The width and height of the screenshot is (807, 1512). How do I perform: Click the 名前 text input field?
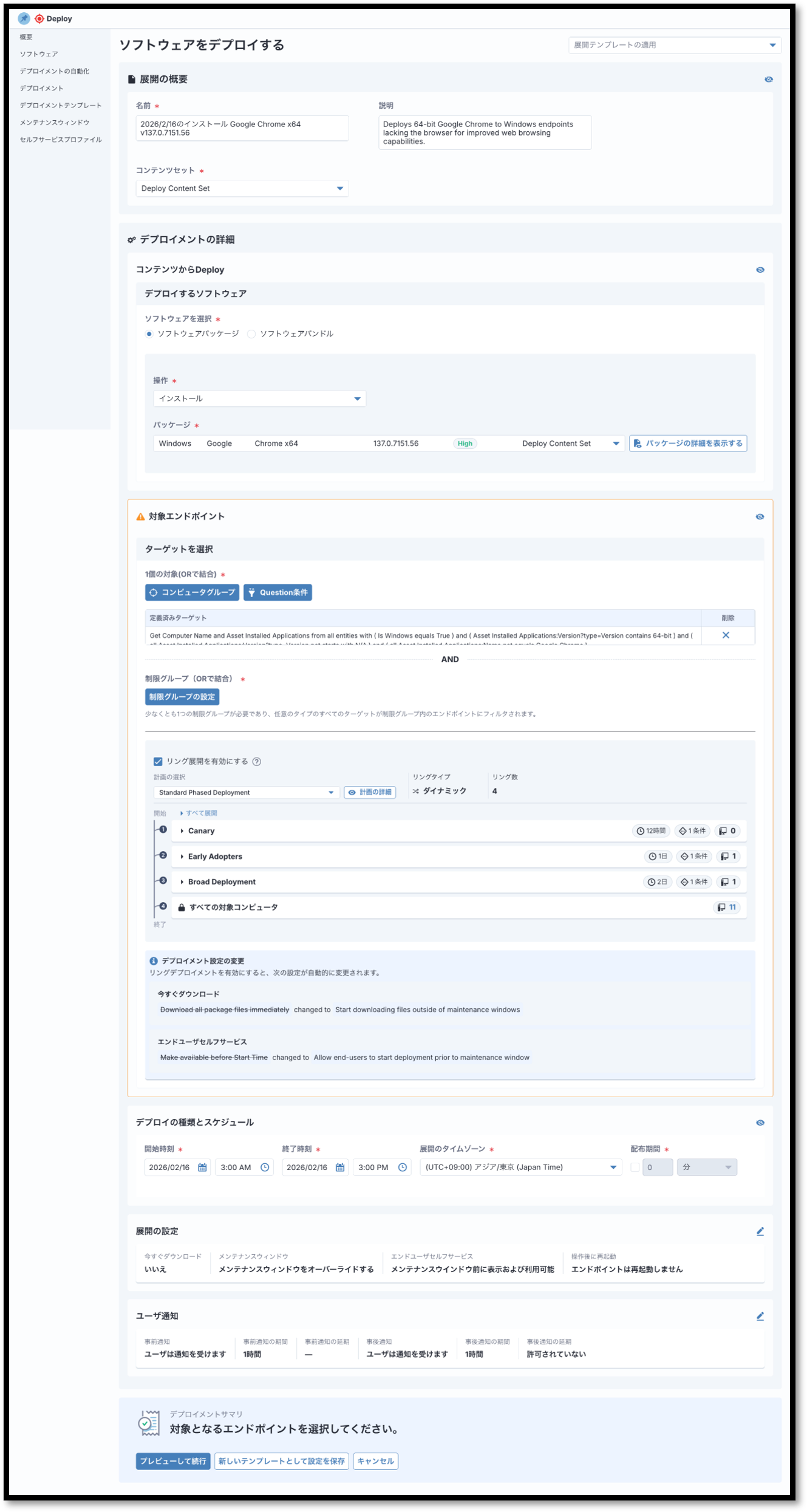(x=242, y=128)
